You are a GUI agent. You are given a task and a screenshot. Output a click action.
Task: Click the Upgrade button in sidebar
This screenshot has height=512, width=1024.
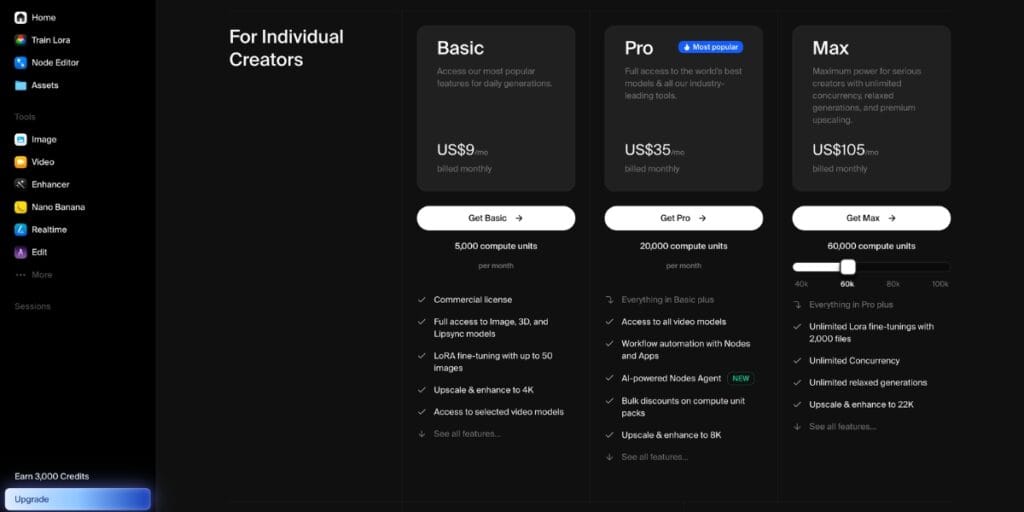tap(78, 499)
